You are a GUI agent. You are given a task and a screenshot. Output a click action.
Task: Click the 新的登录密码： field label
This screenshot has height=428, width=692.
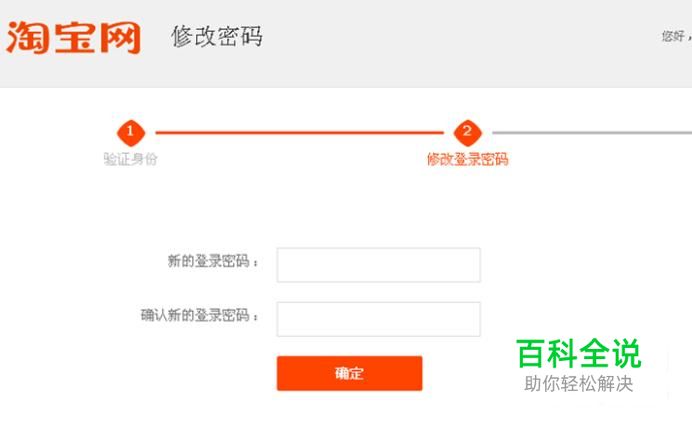tap(213, 262)
